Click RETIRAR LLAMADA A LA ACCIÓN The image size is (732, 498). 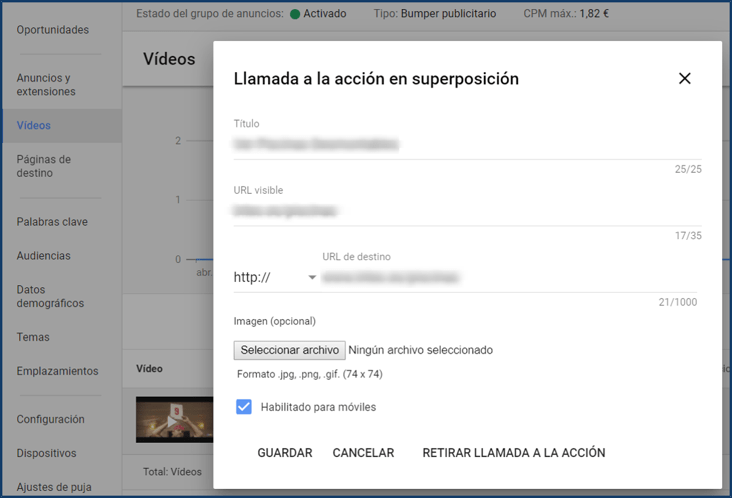click(x=514, y=453)
